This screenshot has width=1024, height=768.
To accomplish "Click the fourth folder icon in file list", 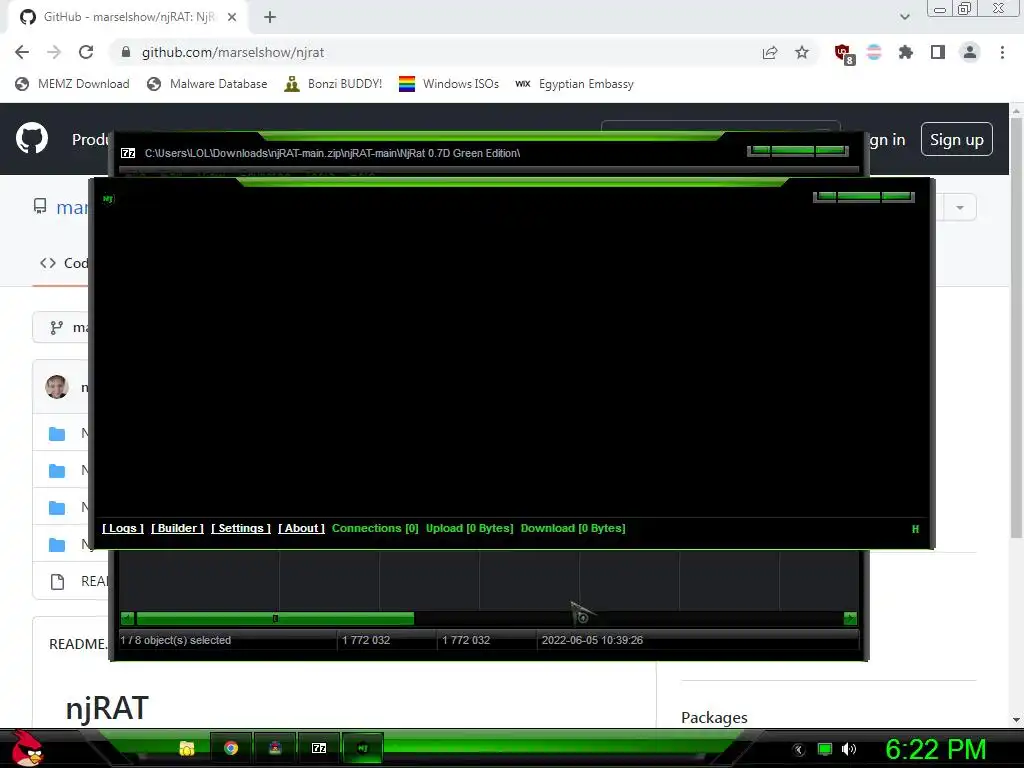I will [57, 545].
